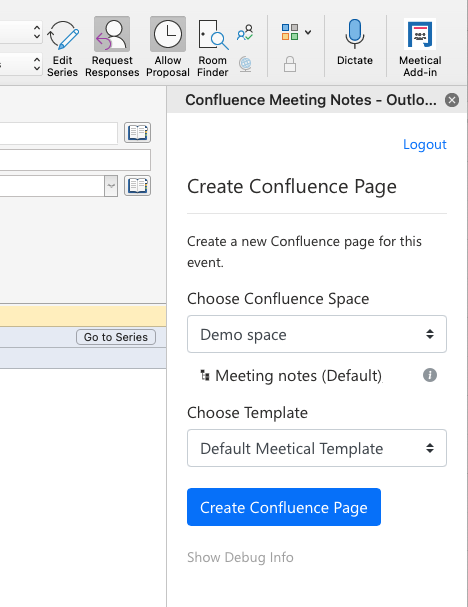Click the info icon beside Meeting notes
Screen dimensions: 468x607
pos(430,375)
